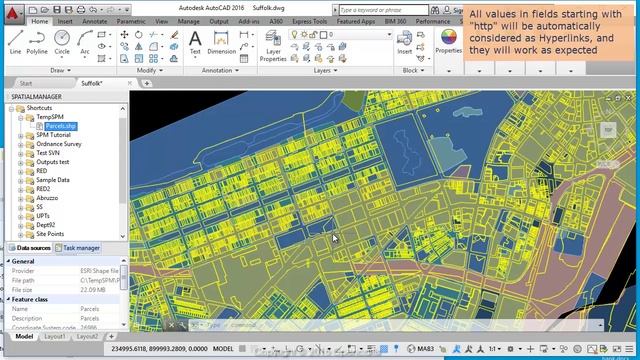Toggle annotation visibility icon in status bar
The width and height of the screenshot is (640, 360).
click(457, 349)
